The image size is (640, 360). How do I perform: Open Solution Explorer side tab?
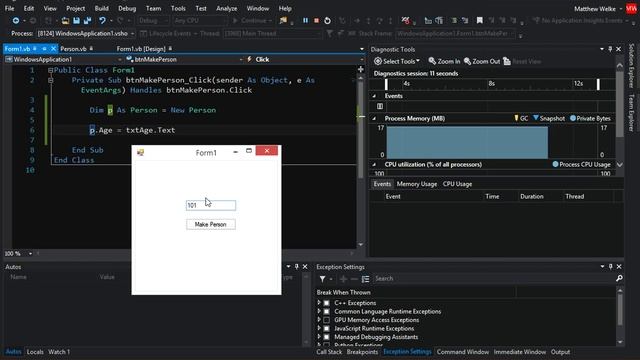[631, 67]
